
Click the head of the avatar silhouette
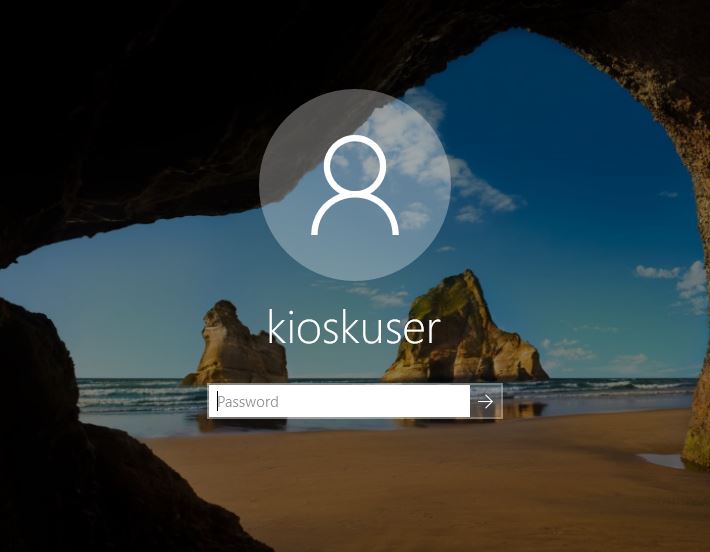point(354,163)
